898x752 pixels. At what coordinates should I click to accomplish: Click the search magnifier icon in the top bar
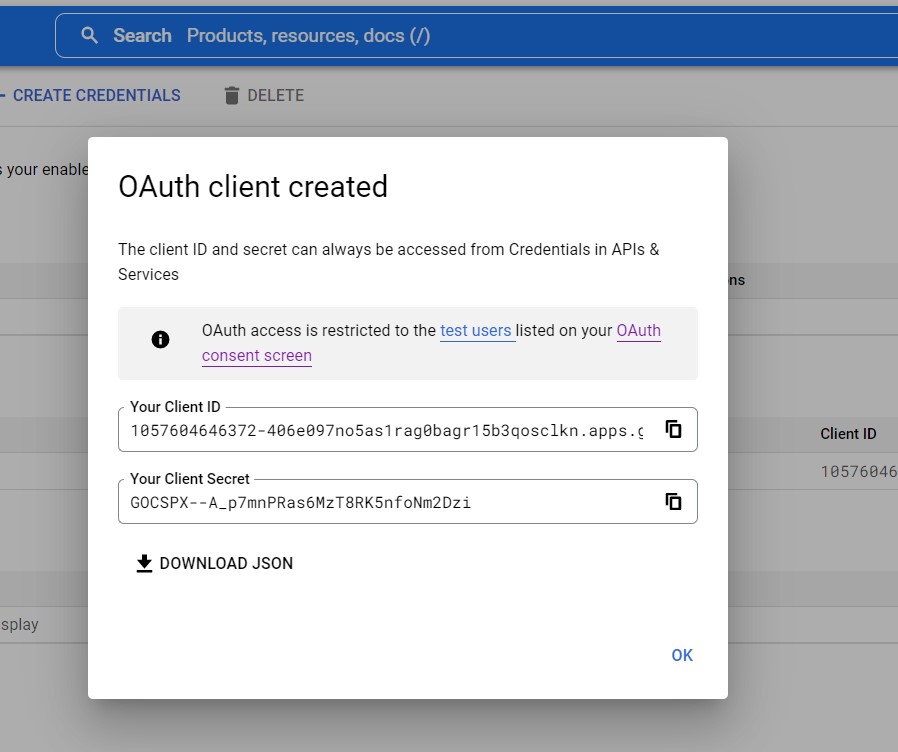pos(90,35)
